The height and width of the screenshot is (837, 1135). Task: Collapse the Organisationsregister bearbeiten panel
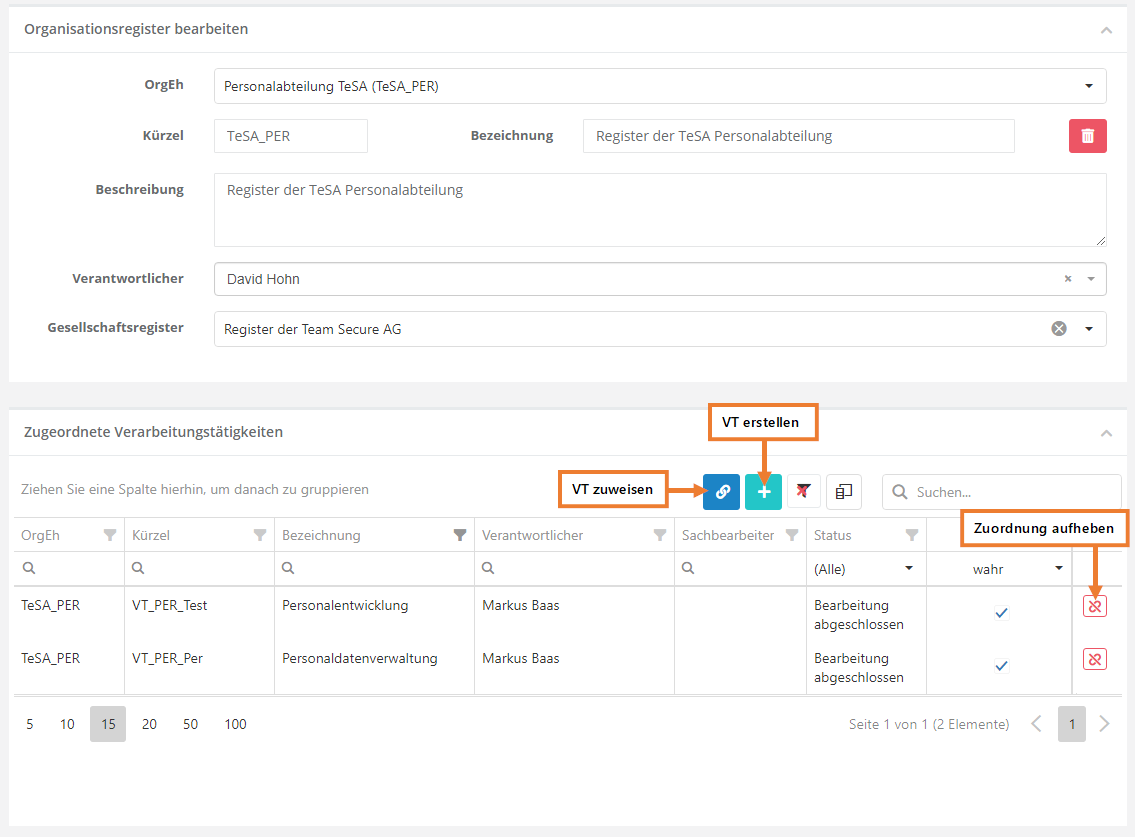1106,30
